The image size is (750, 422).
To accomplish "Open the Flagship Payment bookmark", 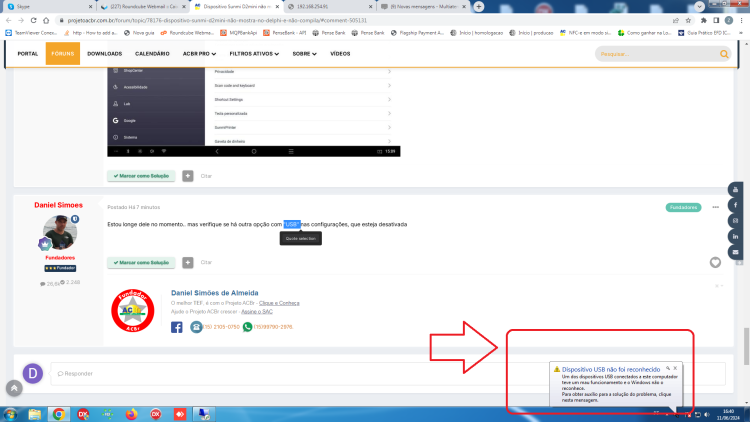I will (418, 33).
